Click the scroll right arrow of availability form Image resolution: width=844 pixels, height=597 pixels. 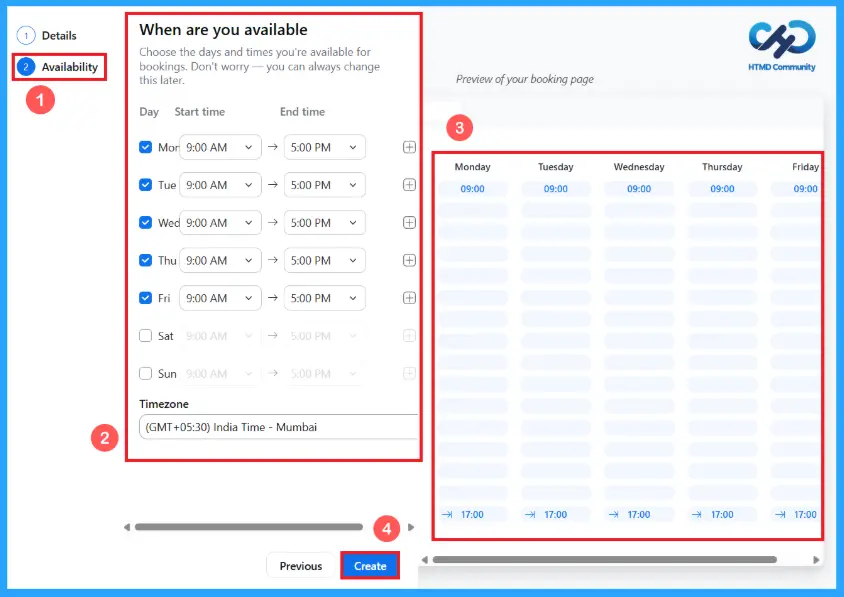[411, 527]
